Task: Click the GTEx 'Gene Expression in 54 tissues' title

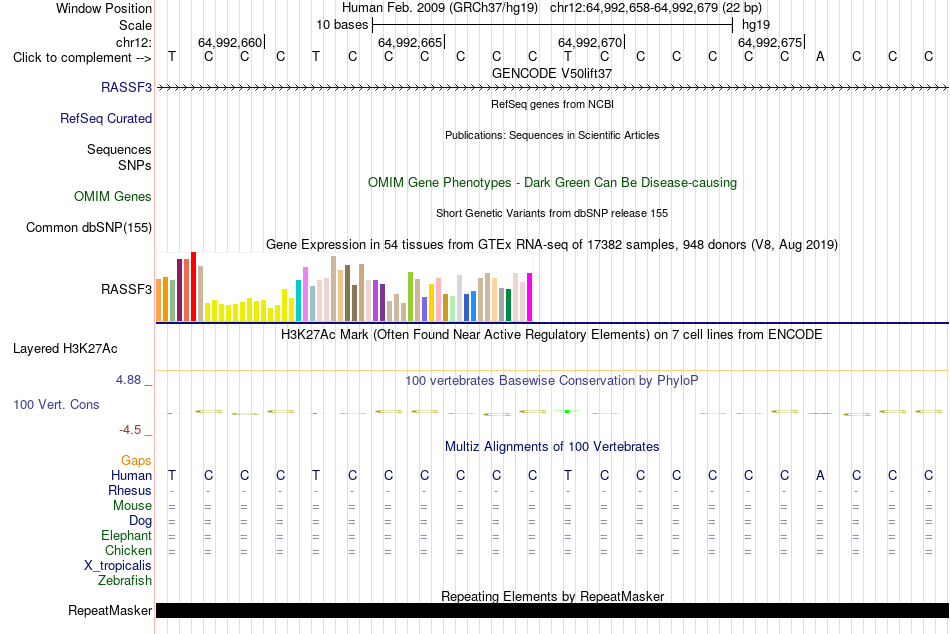Action: [552, 244]
